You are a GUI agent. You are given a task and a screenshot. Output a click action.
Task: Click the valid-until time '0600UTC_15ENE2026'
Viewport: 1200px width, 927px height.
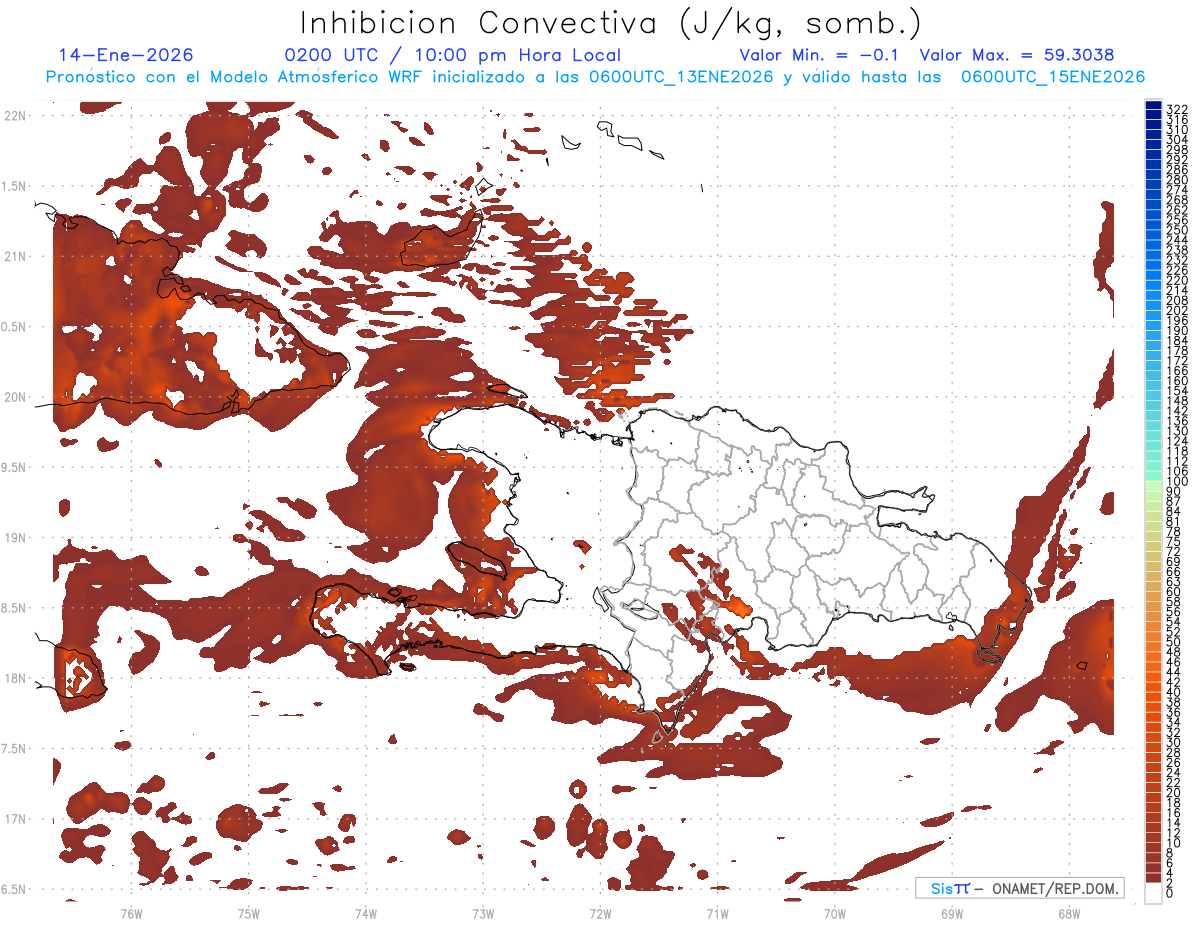tap(1053, 77)
